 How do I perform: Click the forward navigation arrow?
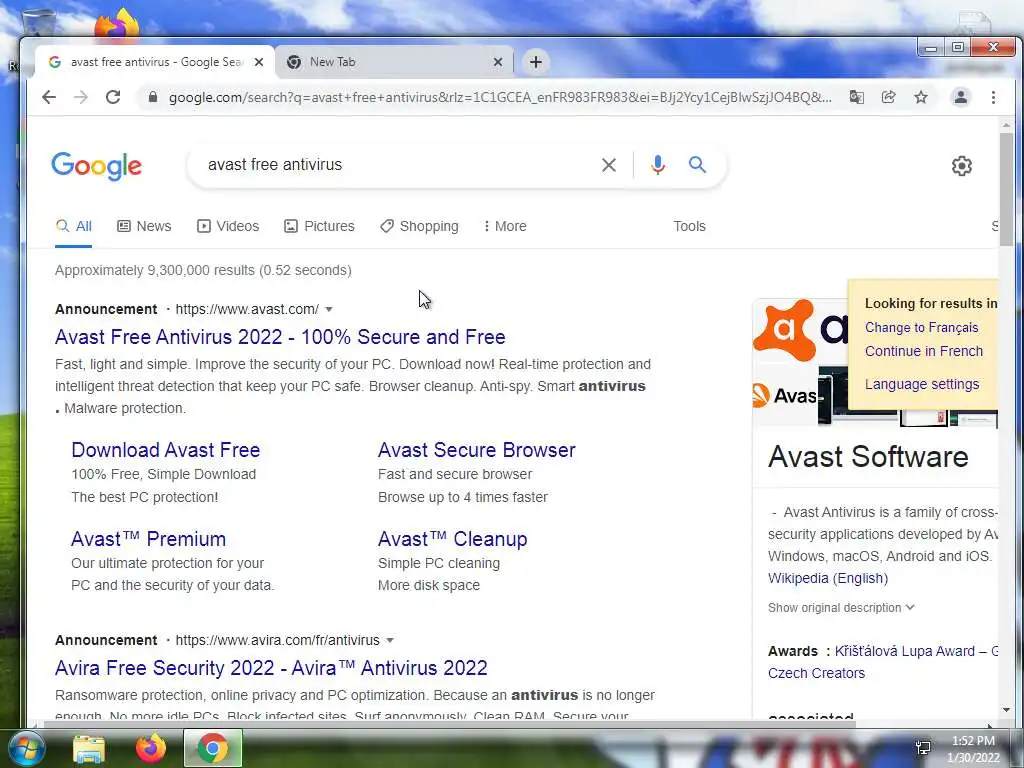[x=81, y=97]
